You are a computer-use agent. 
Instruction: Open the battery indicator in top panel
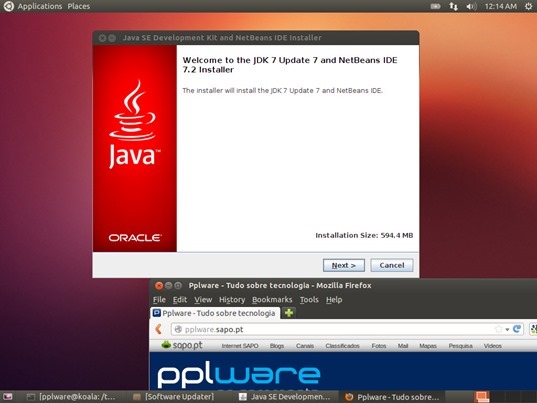(435, 6)
